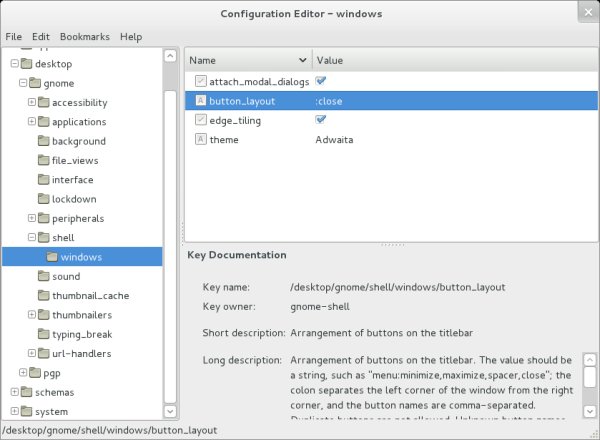Collapse the shell folder node

(x=32, y=238)
